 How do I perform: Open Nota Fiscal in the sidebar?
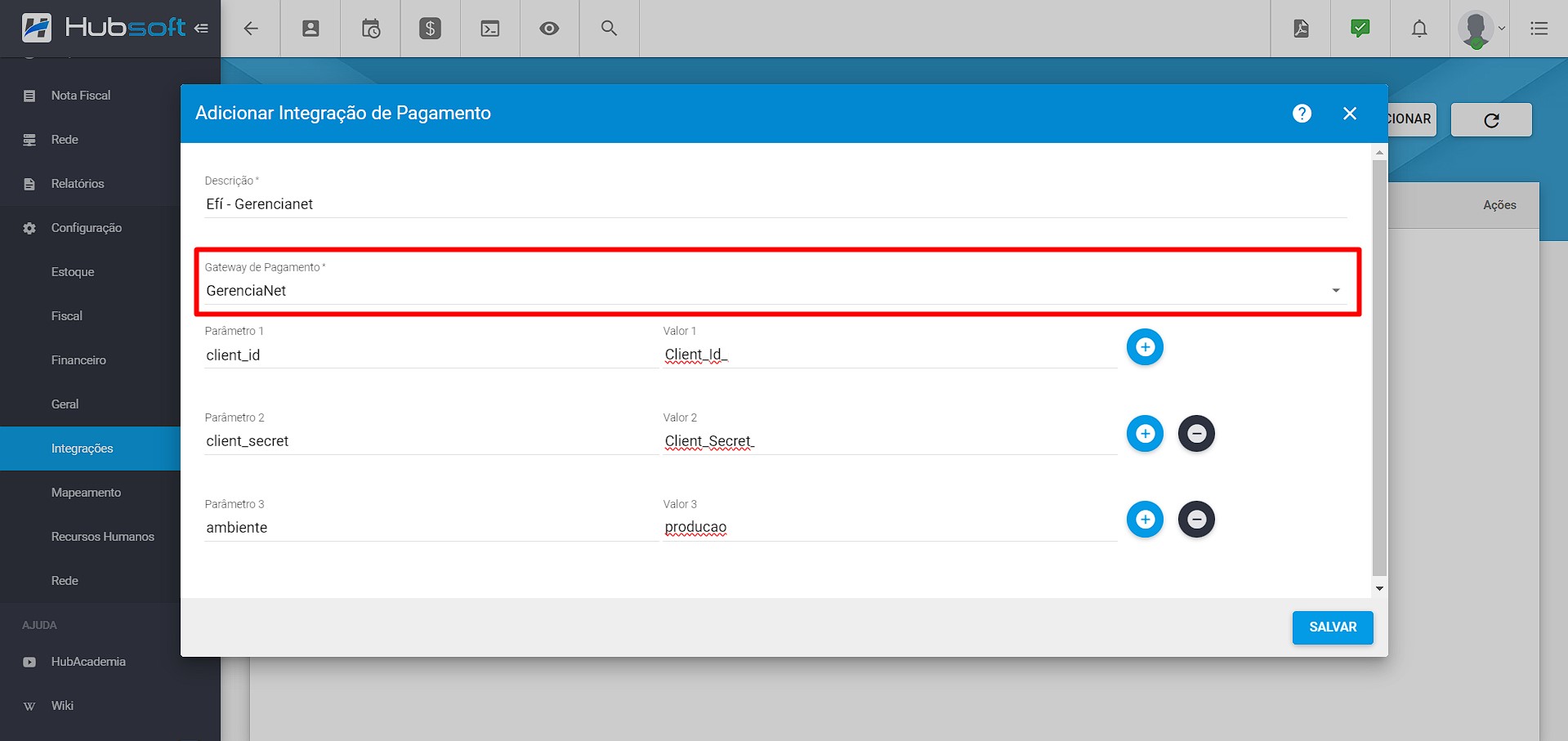click(x=90, y=96)
